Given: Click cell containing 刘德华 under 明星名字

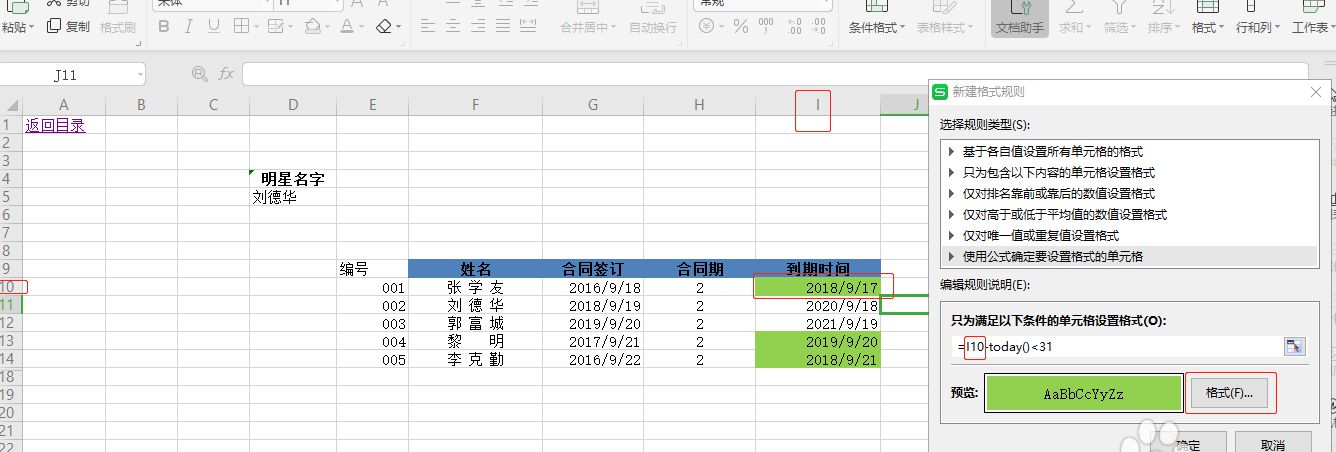Looking at the screenshot, I should click(293, 197).
